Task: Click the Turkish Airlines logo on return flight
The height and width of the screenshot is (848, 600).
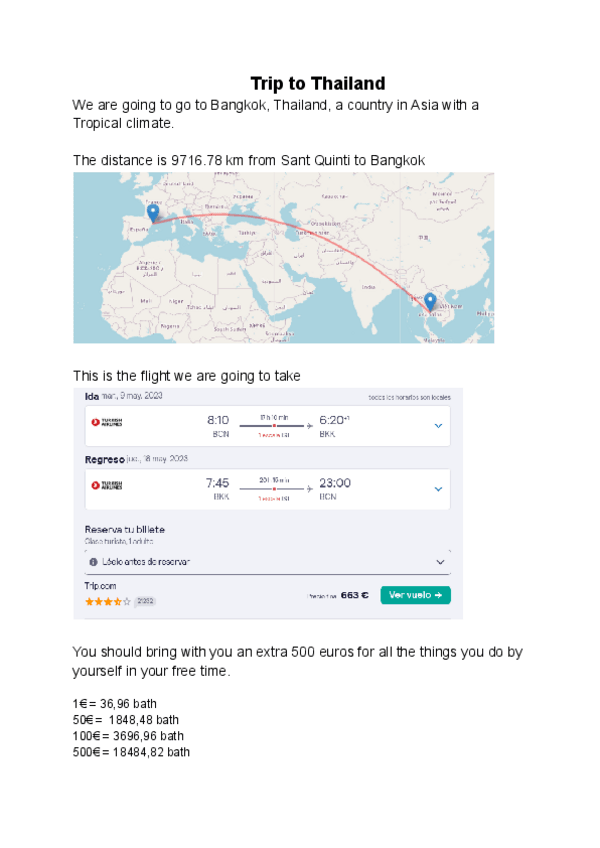Action: tap(107, 486)
